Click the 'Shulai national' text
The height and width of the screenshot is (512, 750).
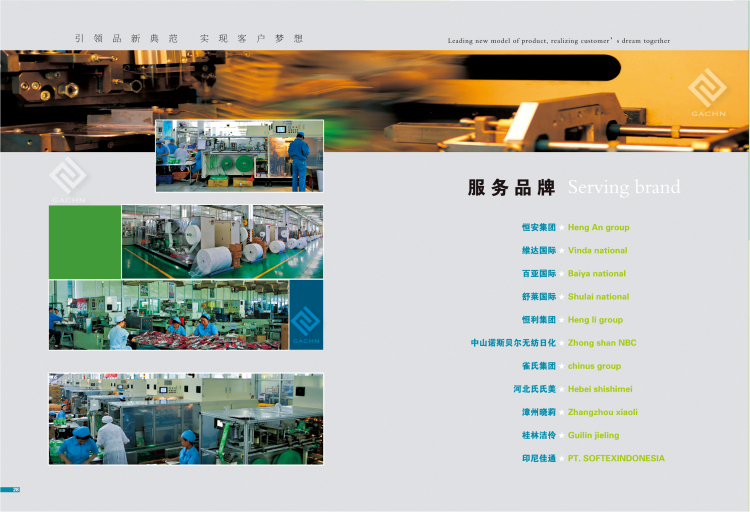598,297
